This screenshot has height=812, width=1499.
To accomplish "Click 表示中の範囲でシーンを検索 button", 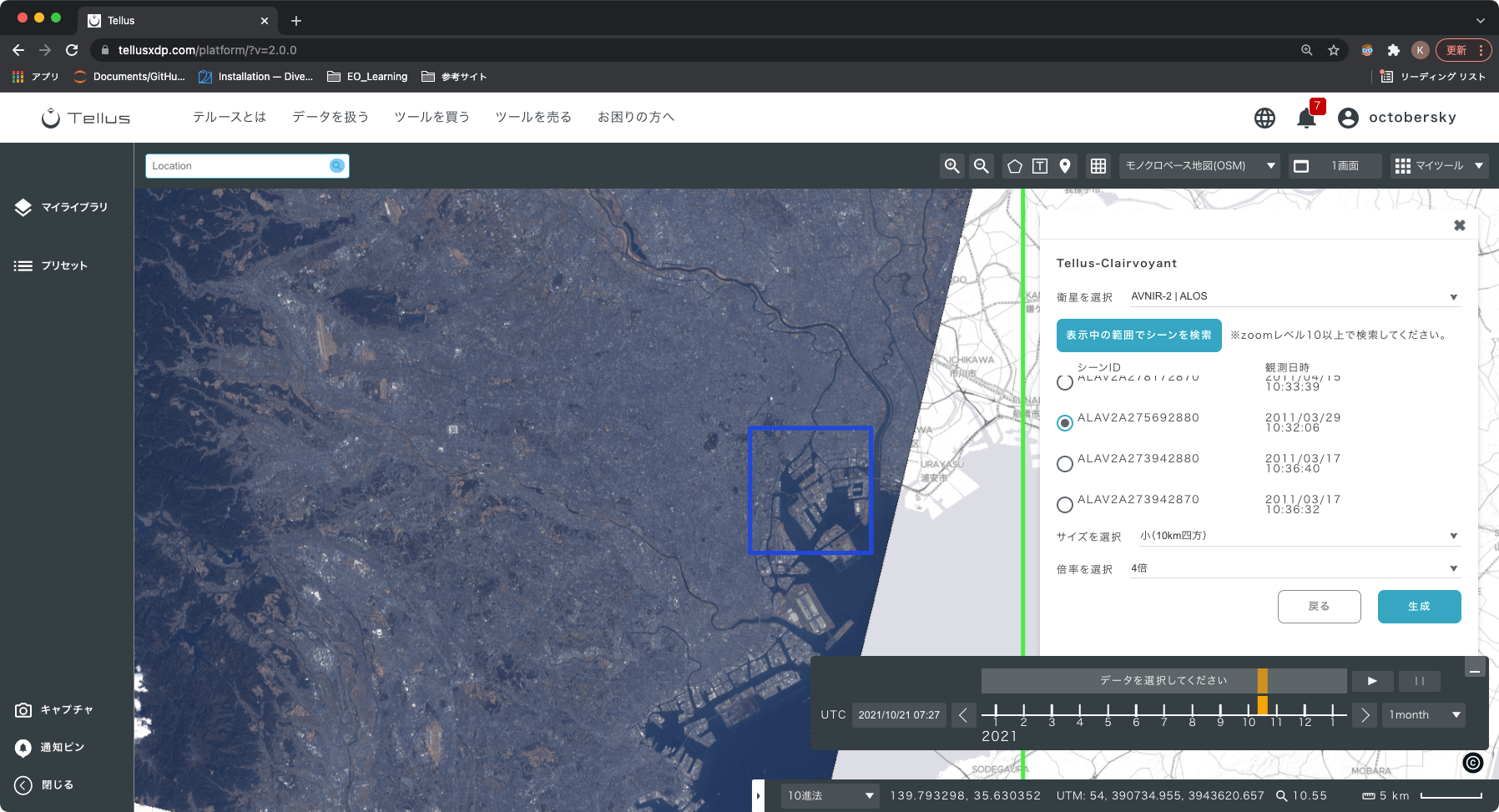I will 1138,335.
